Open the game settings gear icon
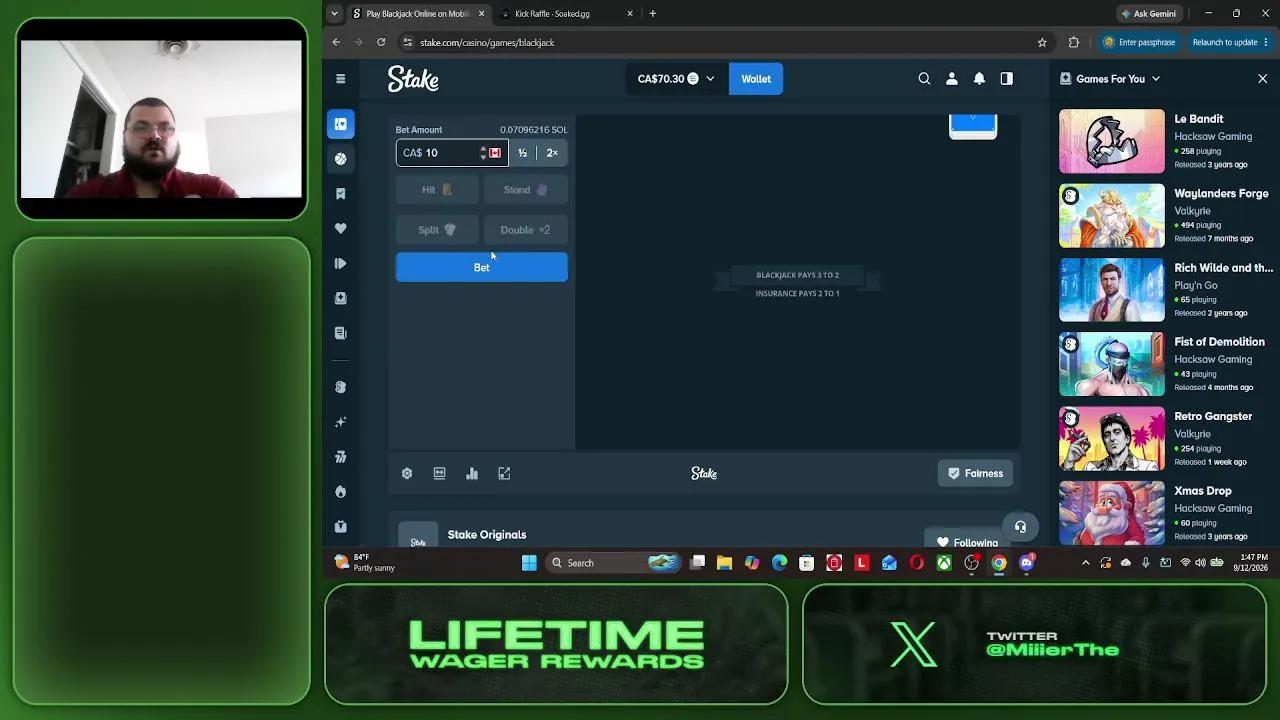The width and height of the screenshot is (1280, 720). [407, 474]
